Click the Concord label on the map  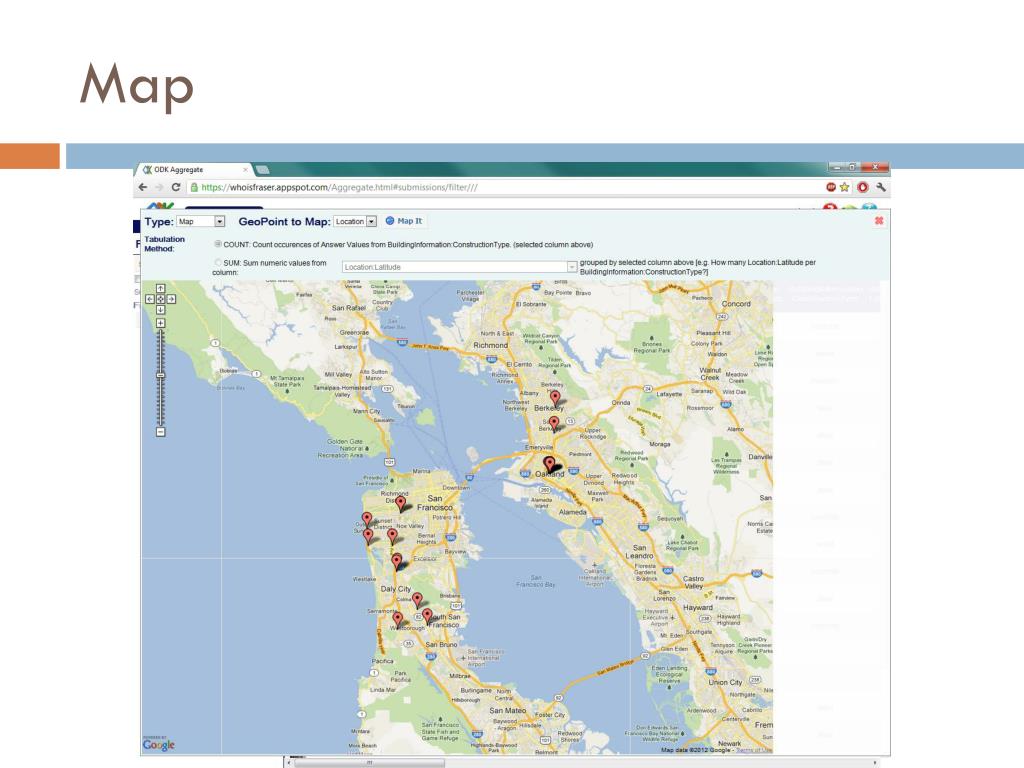tap(736, 304)
